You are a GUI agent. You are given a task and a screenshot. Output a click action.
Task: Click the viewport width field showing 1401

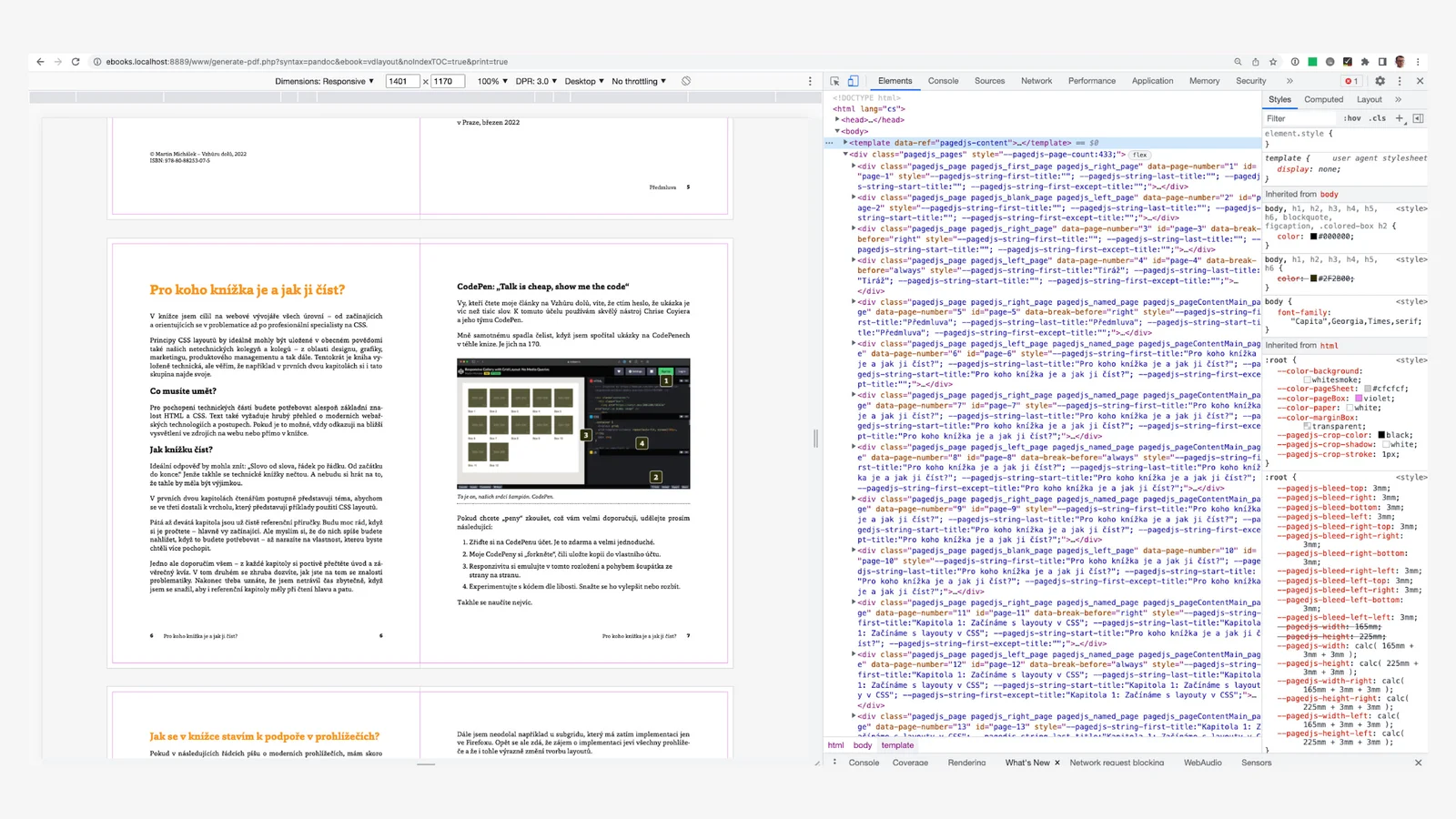click(x=401, y=81)
